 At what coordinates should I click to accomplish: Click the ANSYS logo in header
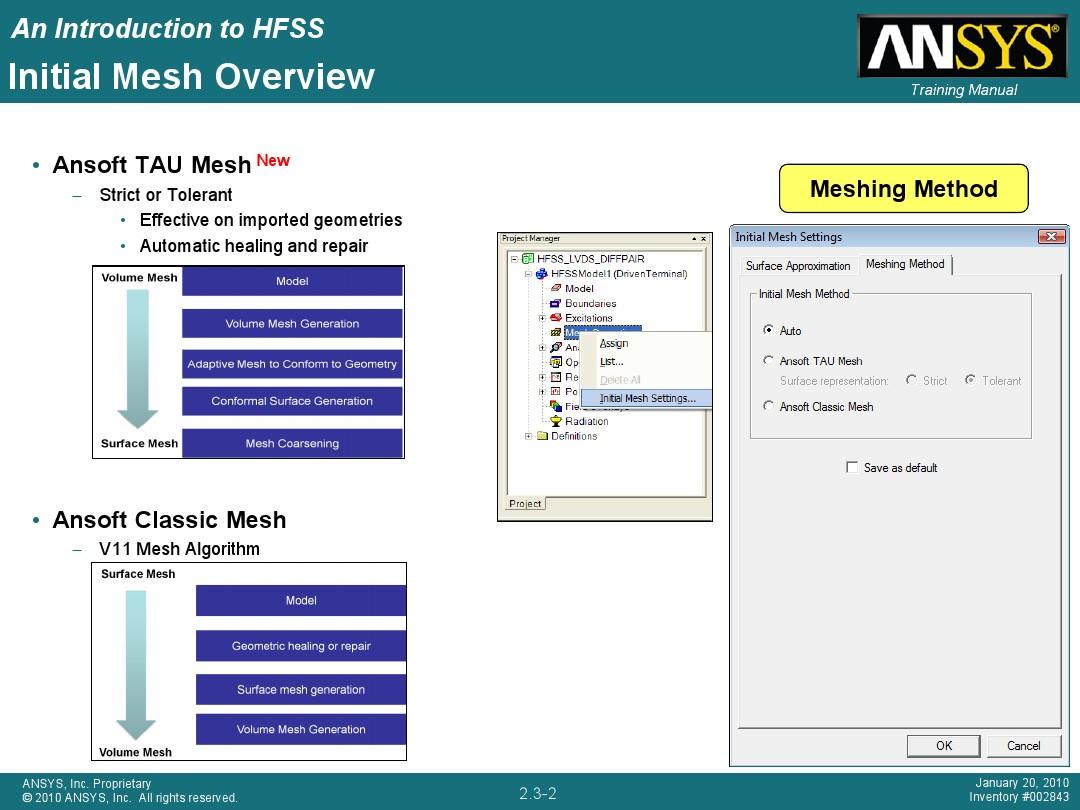coord(963,46)
